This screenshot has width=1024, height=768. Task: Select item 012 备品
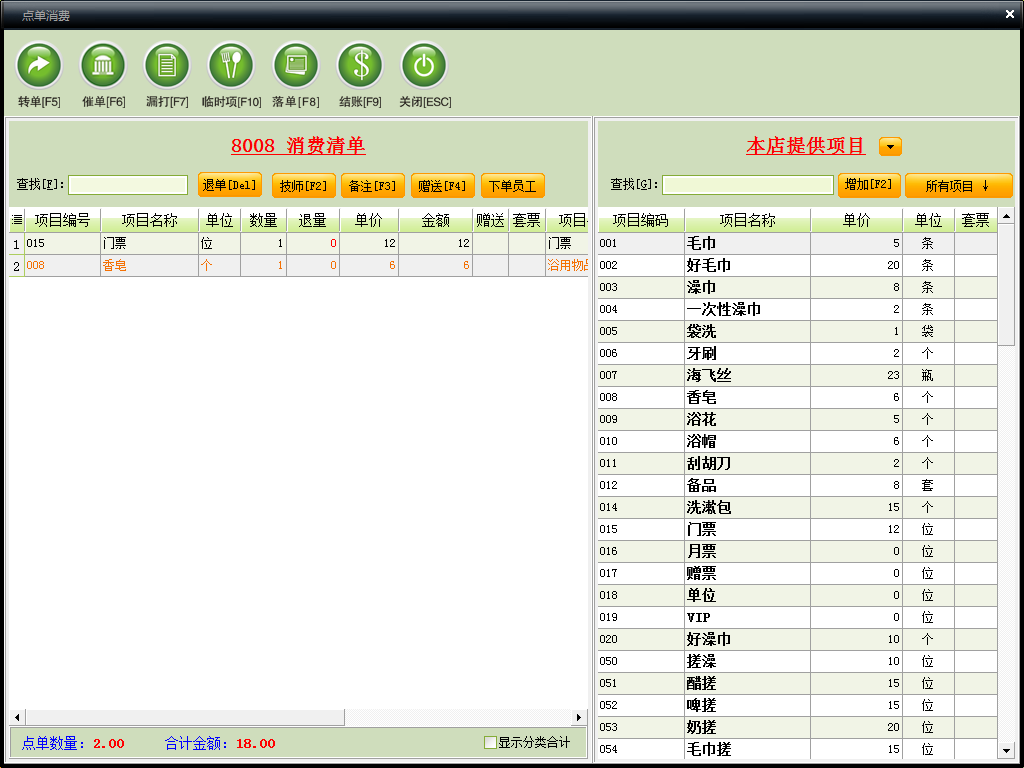coord(797,485)
